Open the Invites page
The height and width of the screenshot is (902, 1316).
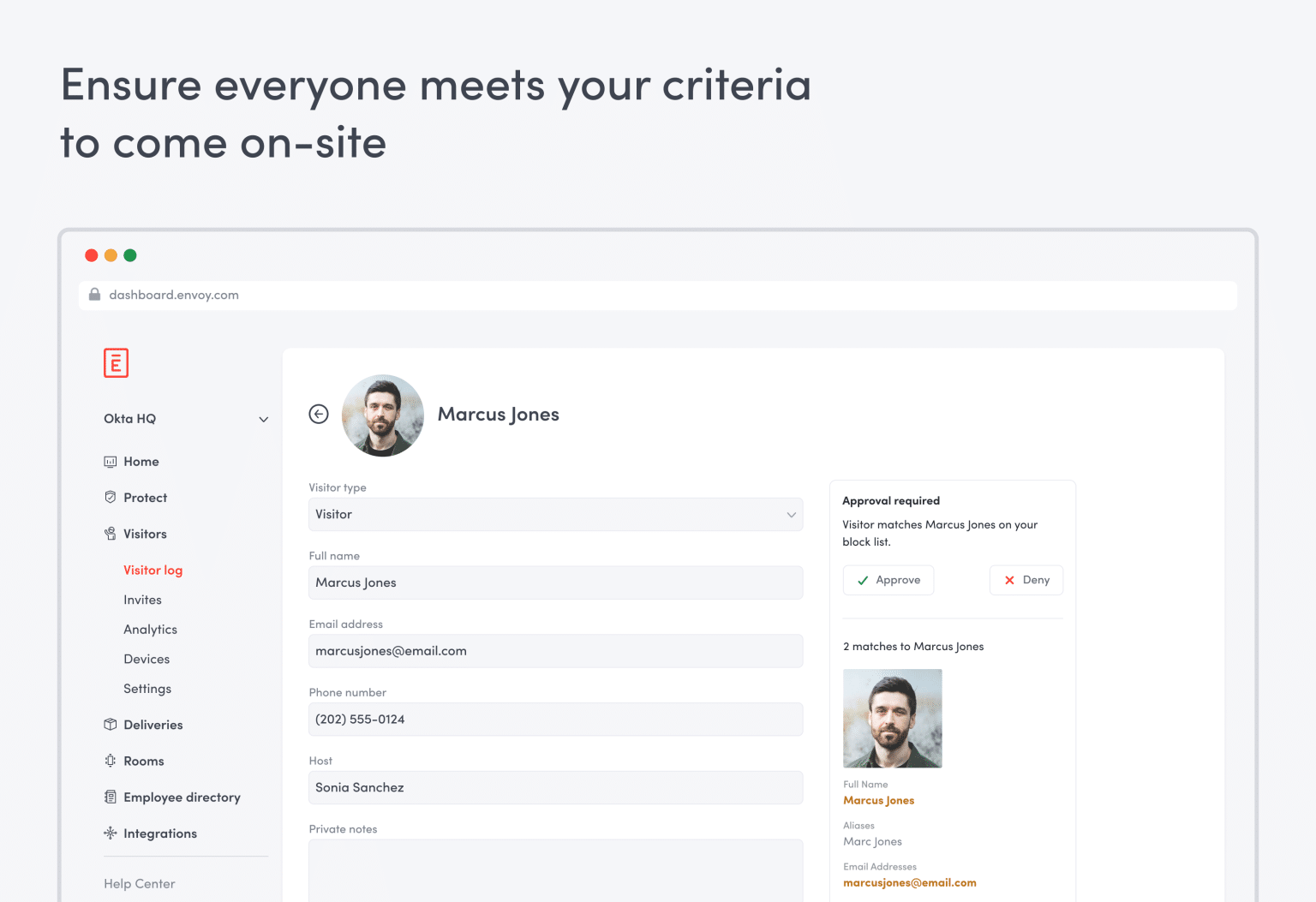tap(142, 600)
